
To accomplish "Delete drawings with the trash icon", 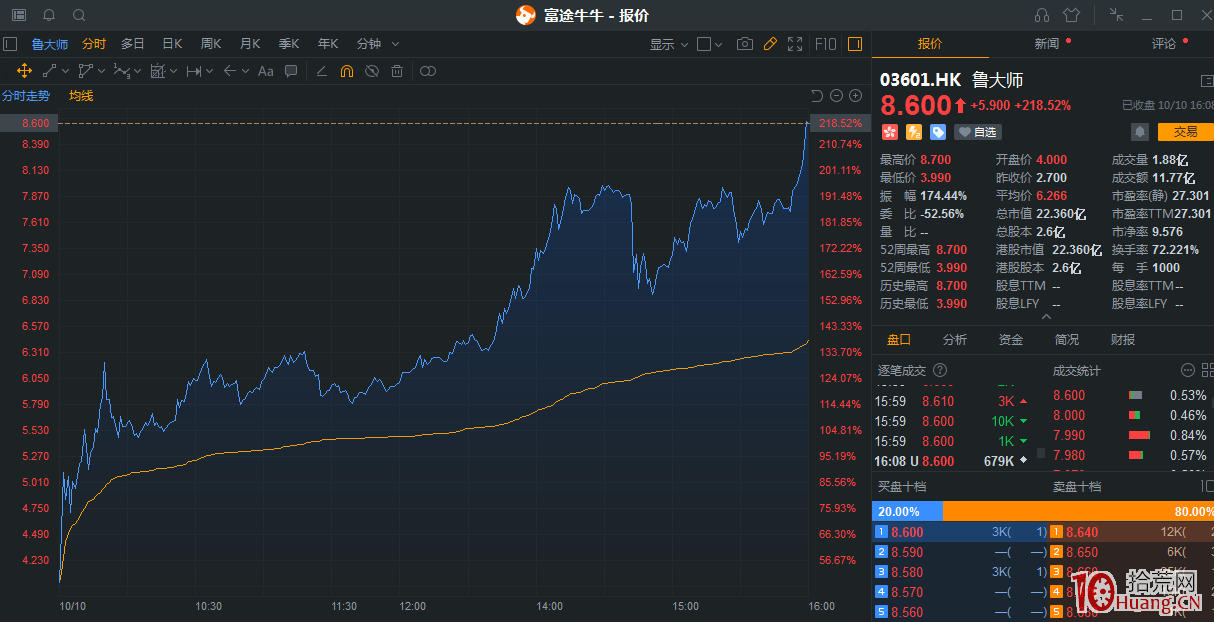I will (x=397, y=71).
